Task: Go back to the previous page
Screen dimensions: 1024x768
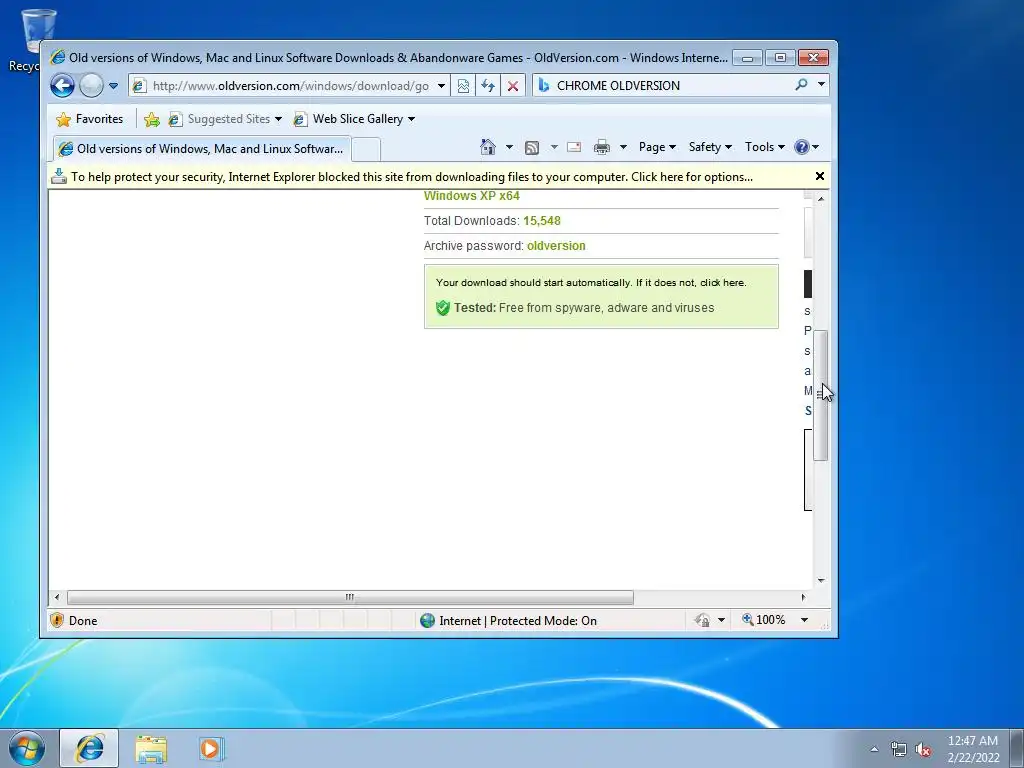Action: coord(63,86)
